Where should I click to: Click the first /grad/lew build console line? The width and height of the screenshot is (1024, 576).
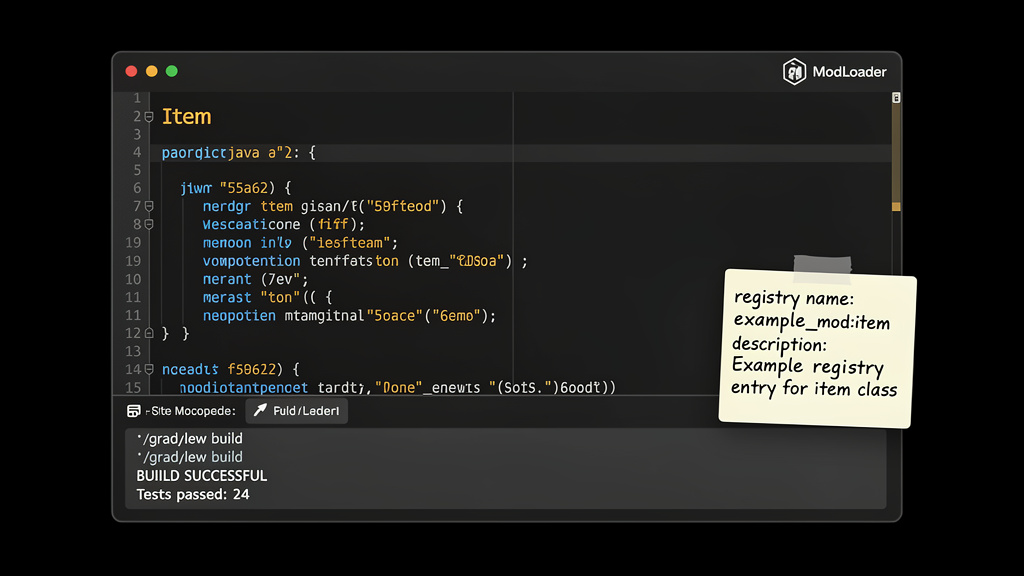click(x=189, y=439)
